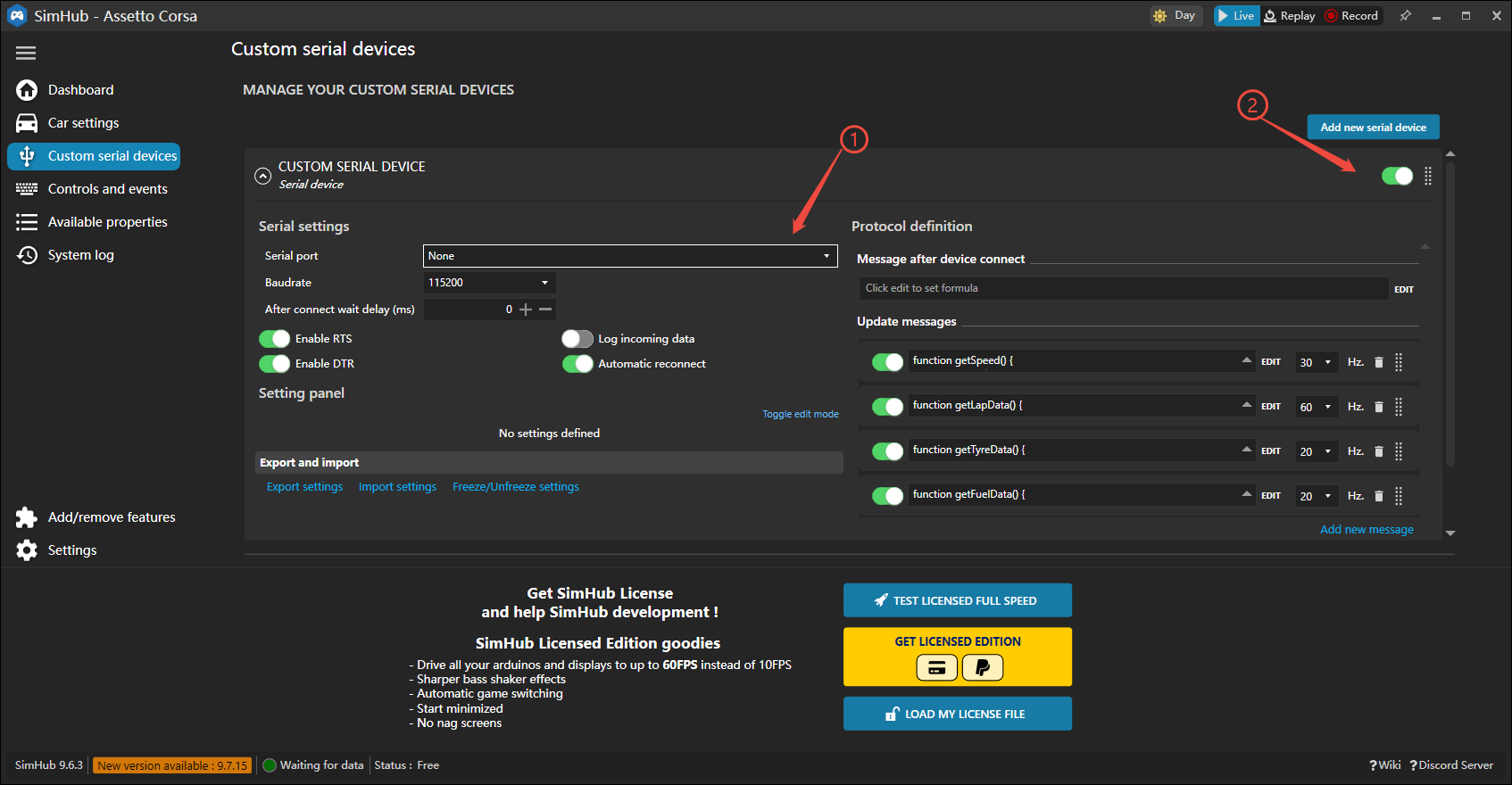Click Export settings link

point(304,487)
